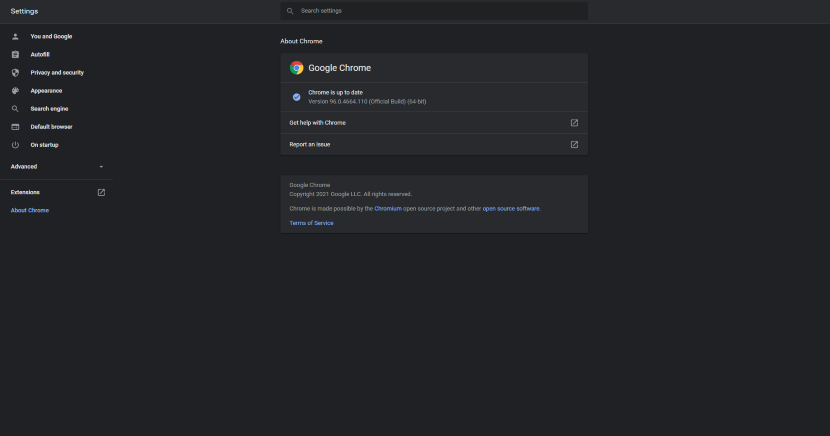Image resolution: width=830 pixels, height=436 pixels.
Task: Click the Version 96.0.4664.110 text
Action: click(x=367, y=102)
